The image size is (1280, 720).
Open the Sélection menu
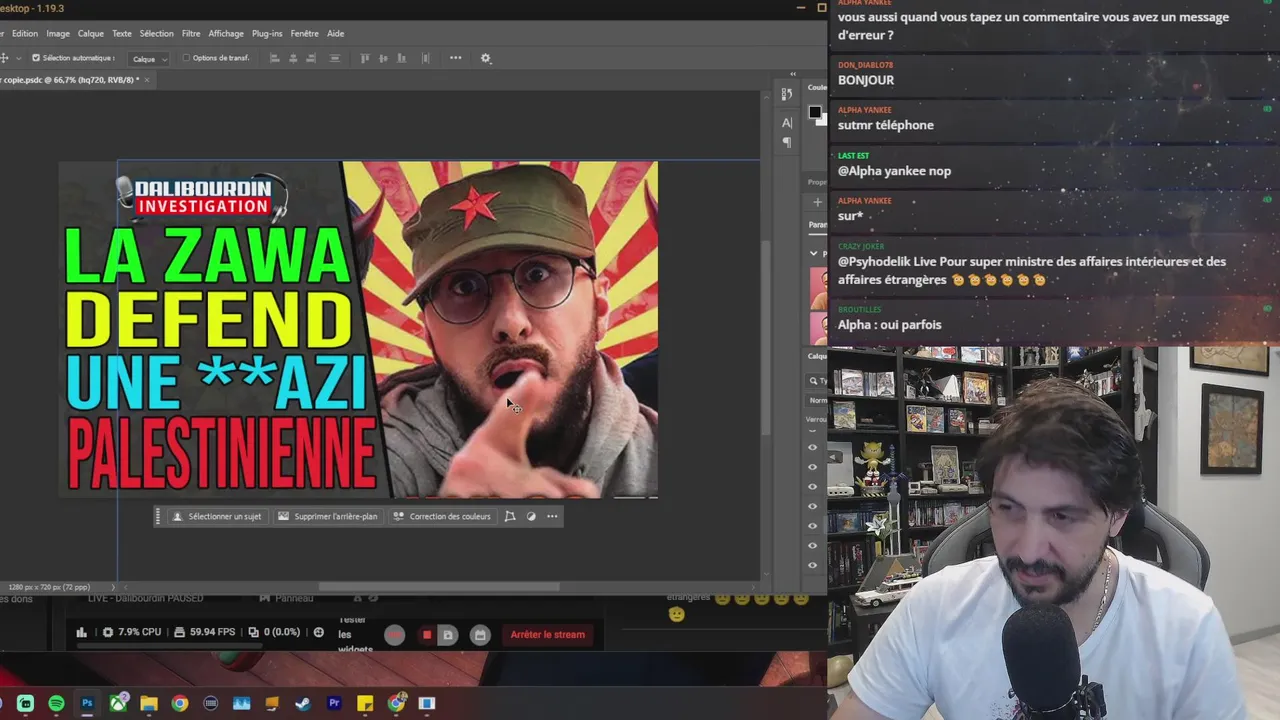tap(157, 33)
